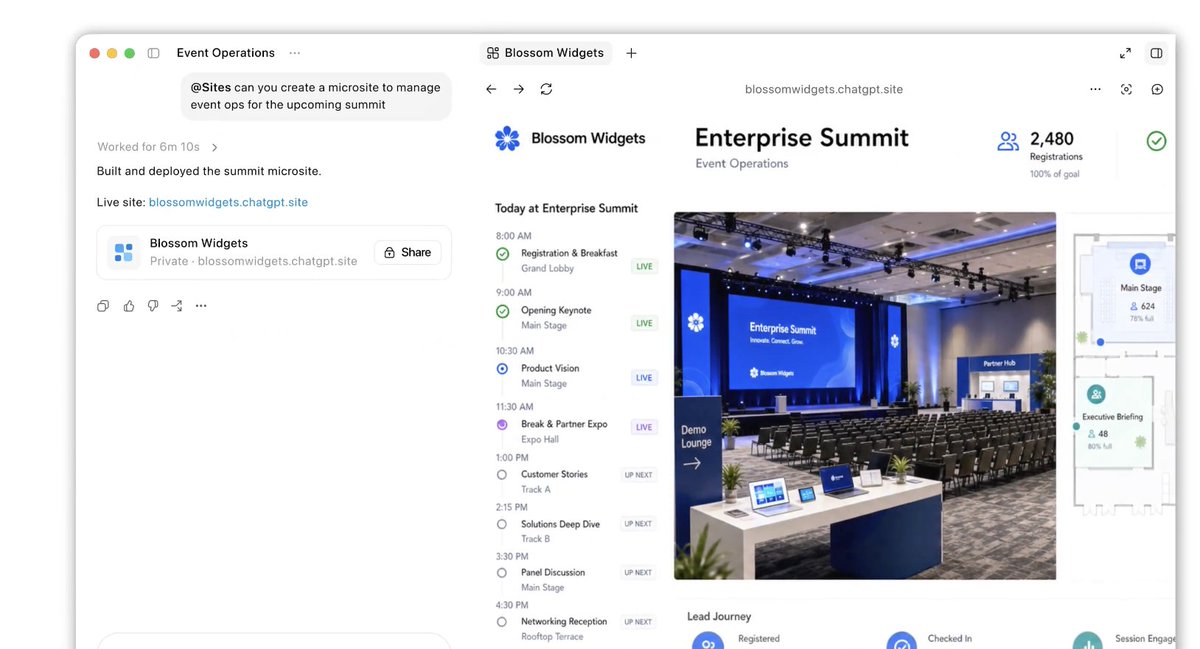
Task: Open the Enterprise Summit venue photo
Action: pyautogui.click(x=865, y=396)
